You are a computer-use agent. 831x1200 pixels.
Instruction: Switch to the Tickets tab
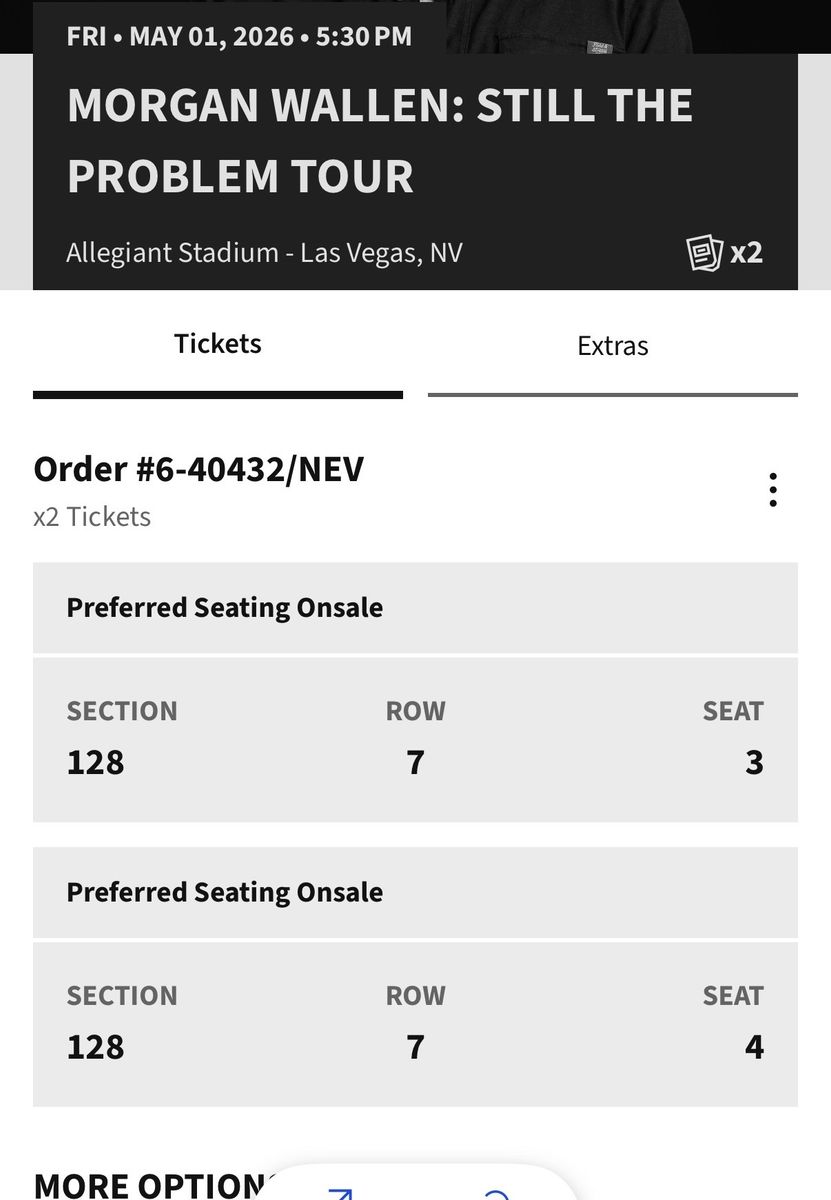pos(218,345)
